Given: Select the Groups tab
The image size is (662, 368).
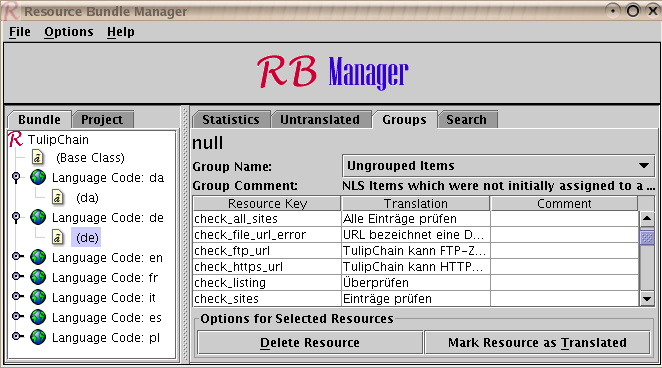Looking at the screenshot, I should (404, 119).
